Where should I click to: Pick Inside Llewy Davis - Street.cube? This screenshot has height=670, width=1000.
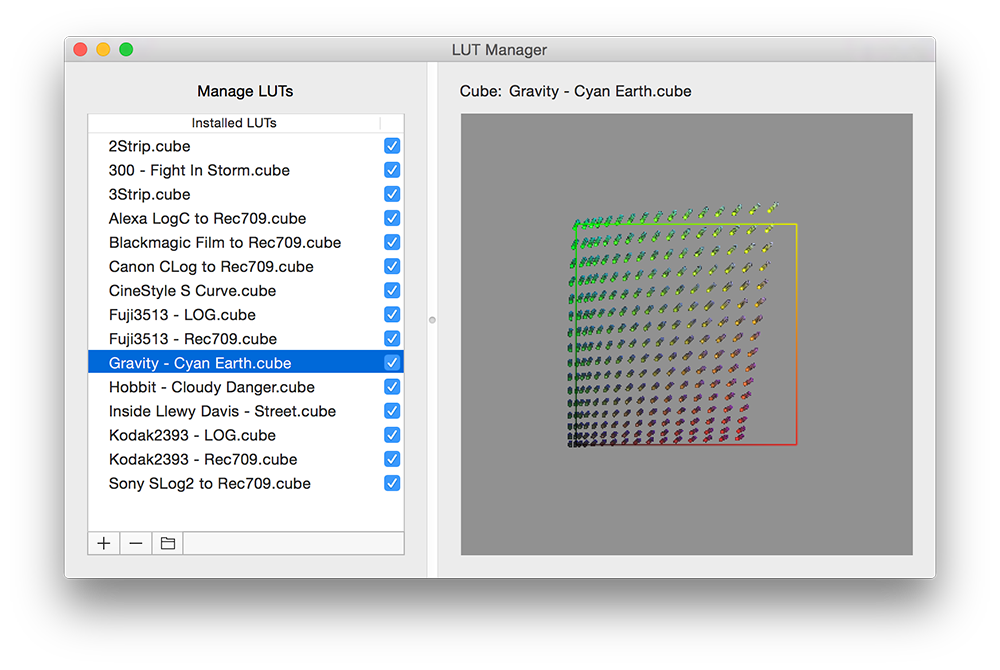pyautogui.click(x=222, y=411)
